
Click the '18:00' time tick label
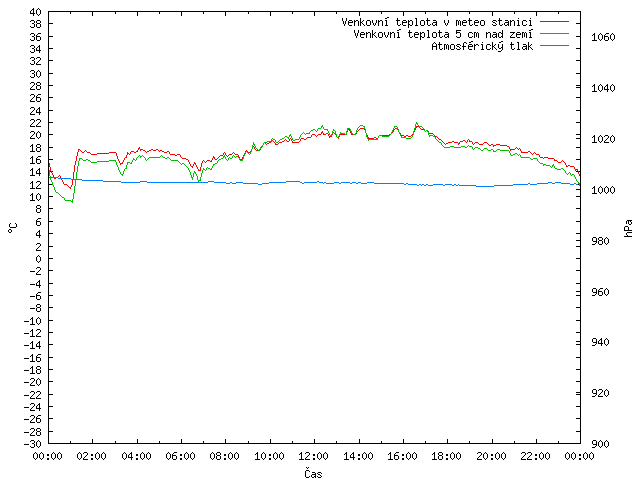(447, 456)
